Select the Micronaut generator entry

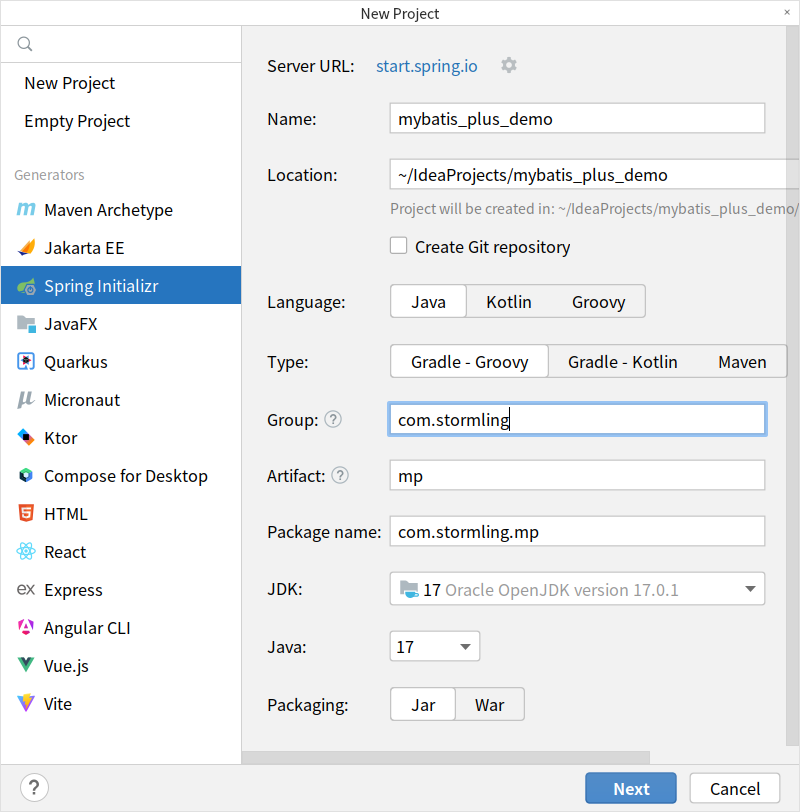[x=121, y=399]
